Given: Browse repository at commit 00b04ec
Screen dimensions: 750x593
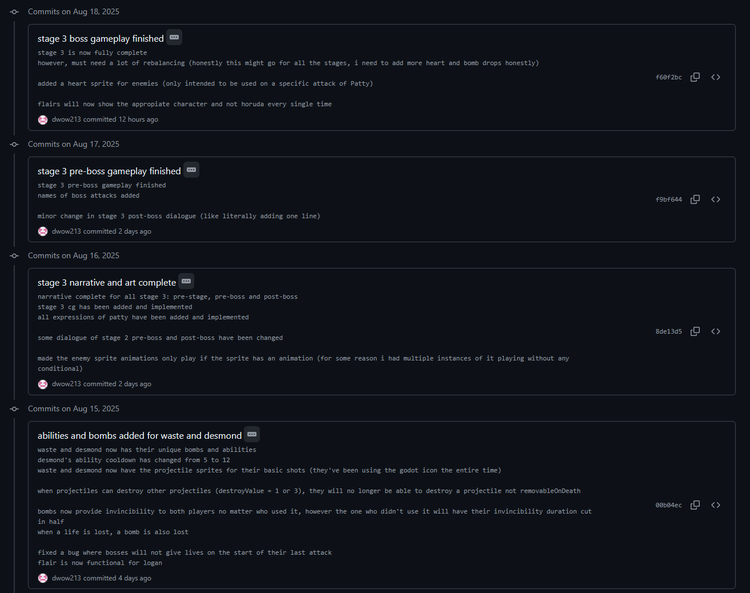Looking at the screenshot, I should 716,505.
